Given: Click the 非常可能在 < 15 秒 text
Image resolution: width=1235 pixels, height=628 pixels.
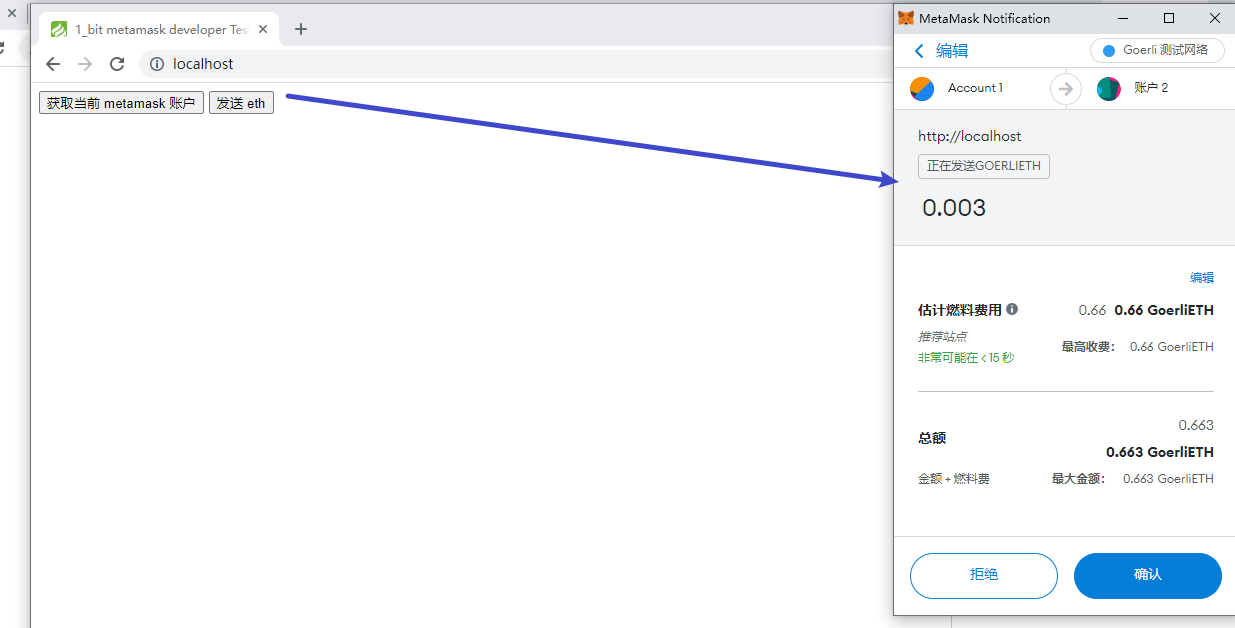Looking at the screenshot, I should 966,358.
